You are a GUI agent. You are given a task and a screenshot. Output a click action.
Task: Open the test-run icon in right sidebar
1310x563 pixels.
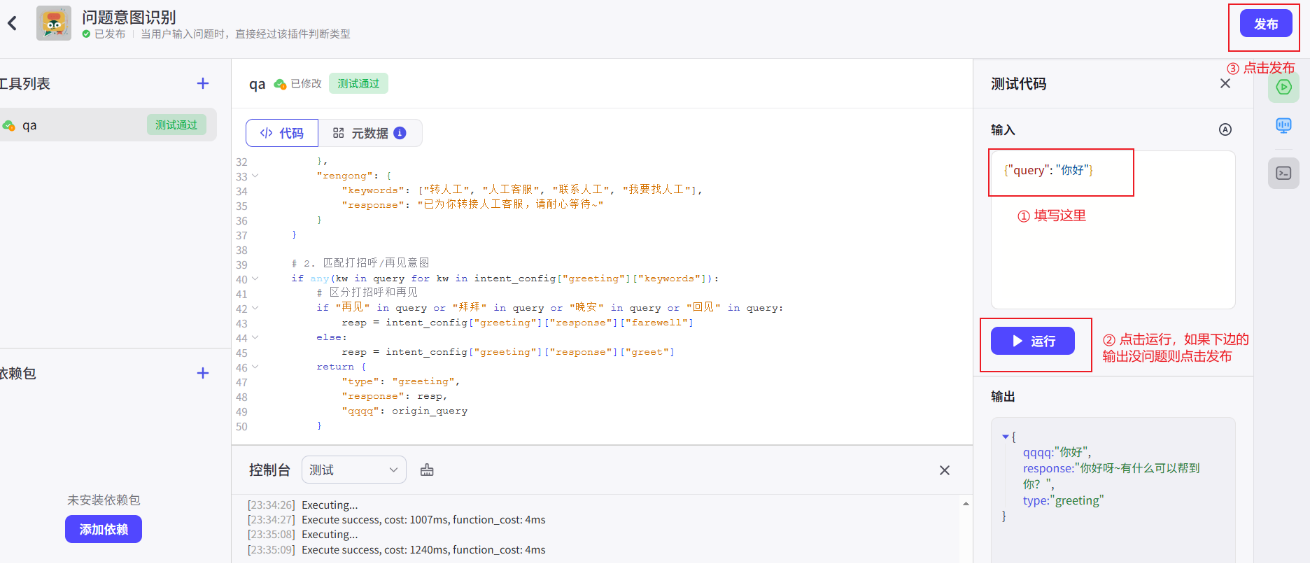coord(1284,87)
